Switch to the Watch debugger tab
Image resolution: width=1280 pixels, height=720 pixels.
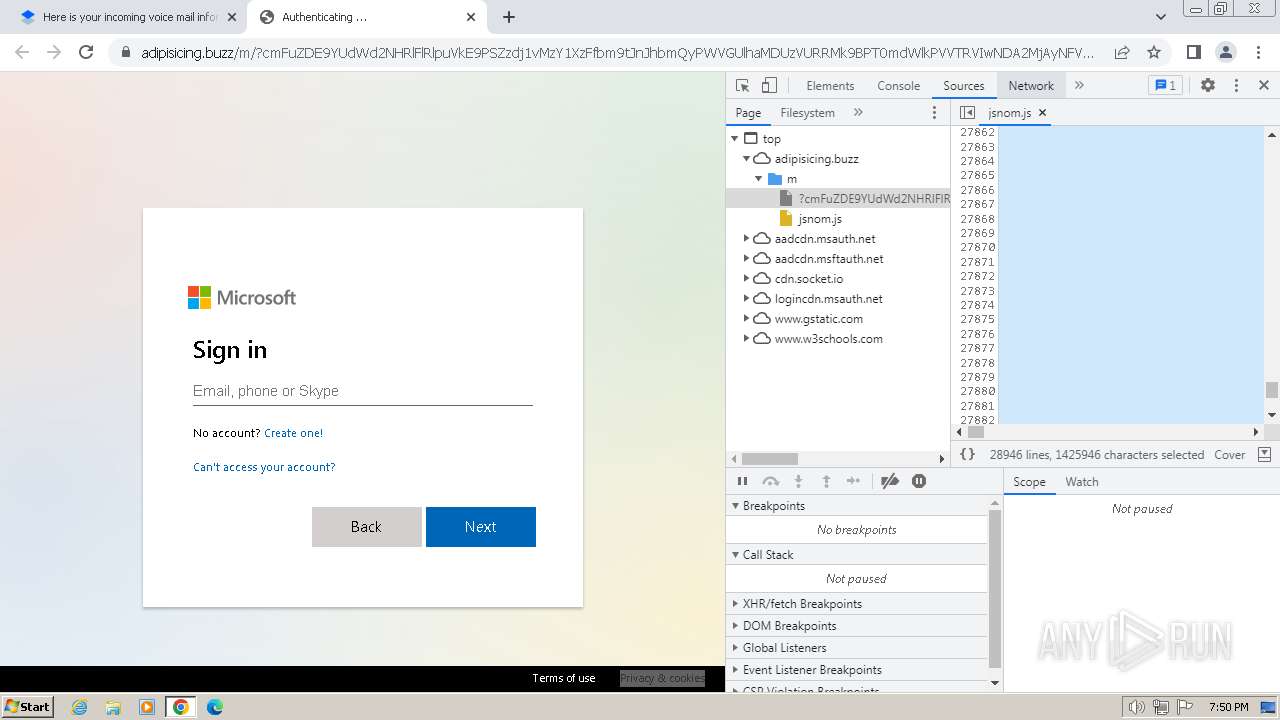pos(1081,481)
